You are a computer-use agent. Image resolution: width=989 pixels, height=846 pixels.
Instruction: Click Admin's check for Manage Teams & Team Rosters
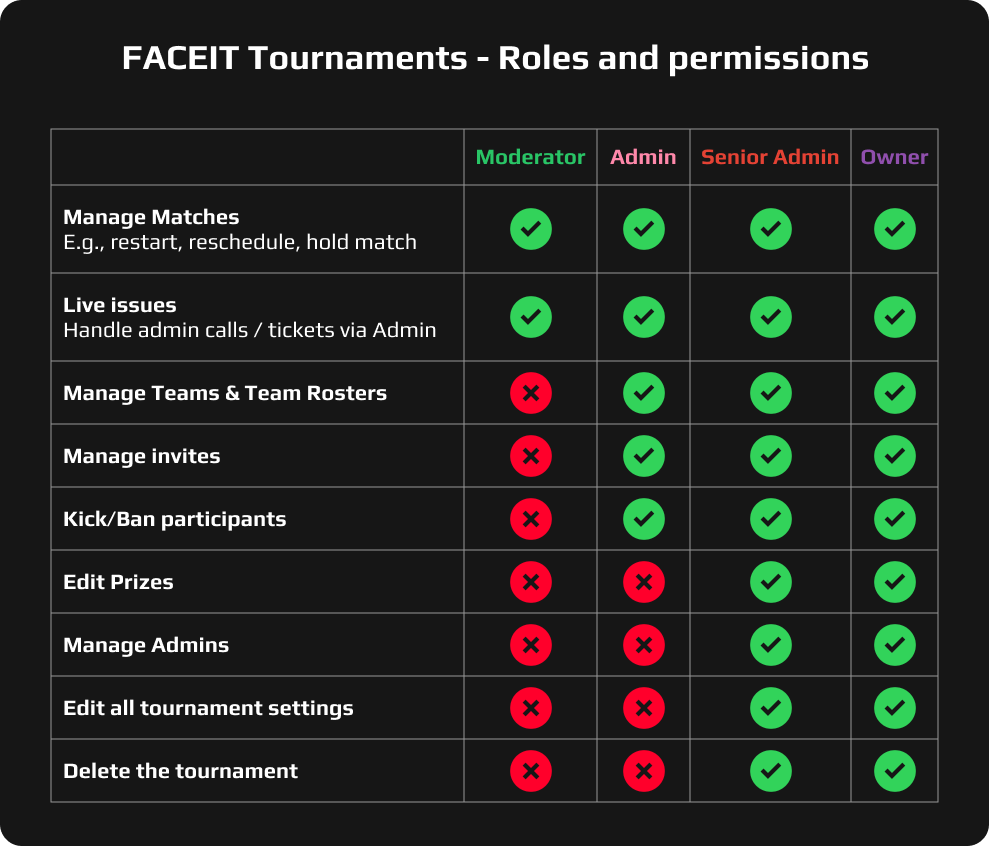(643, 393)
